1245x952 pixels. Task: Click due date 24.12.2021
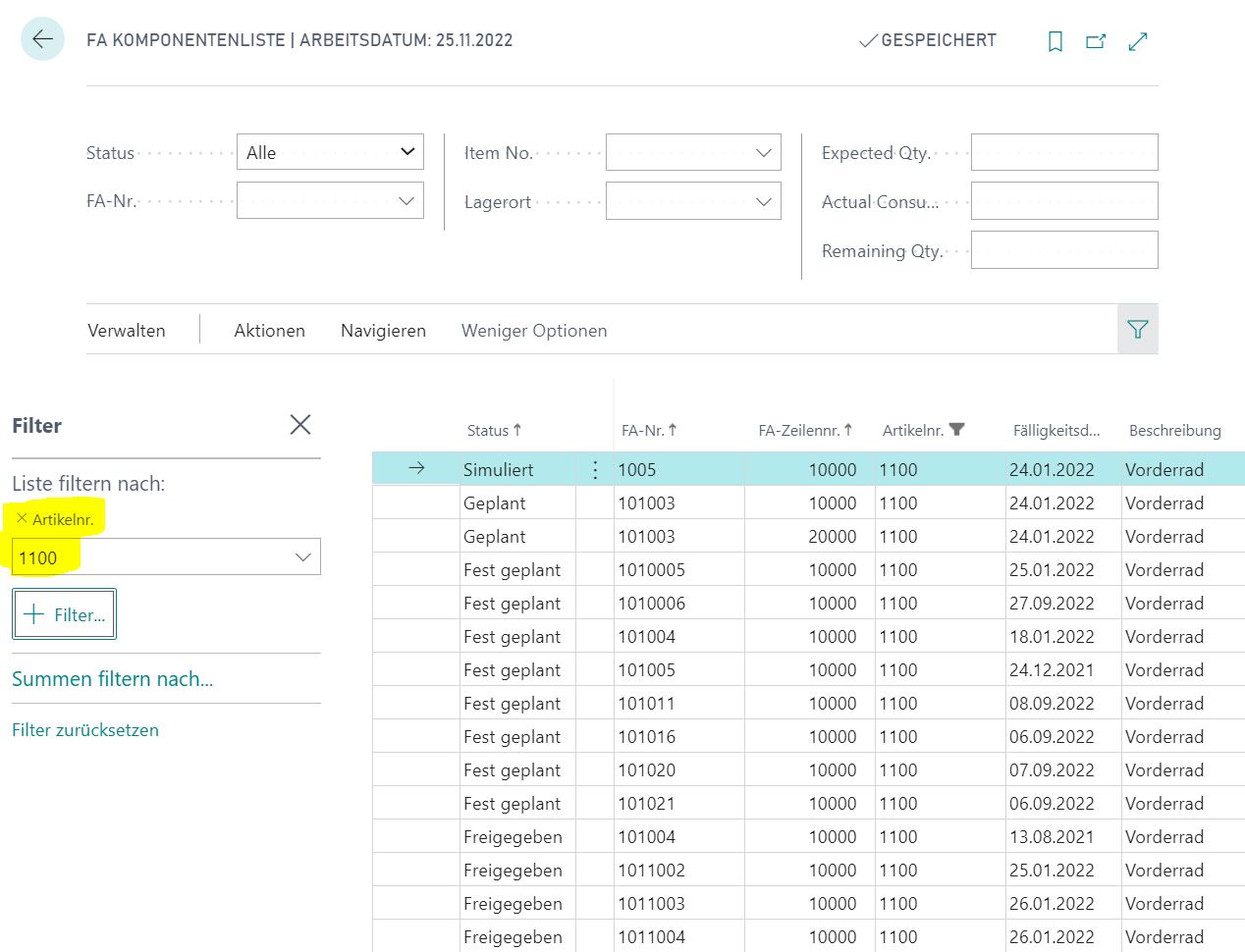pyautogui.click(x=1063, y=669)
